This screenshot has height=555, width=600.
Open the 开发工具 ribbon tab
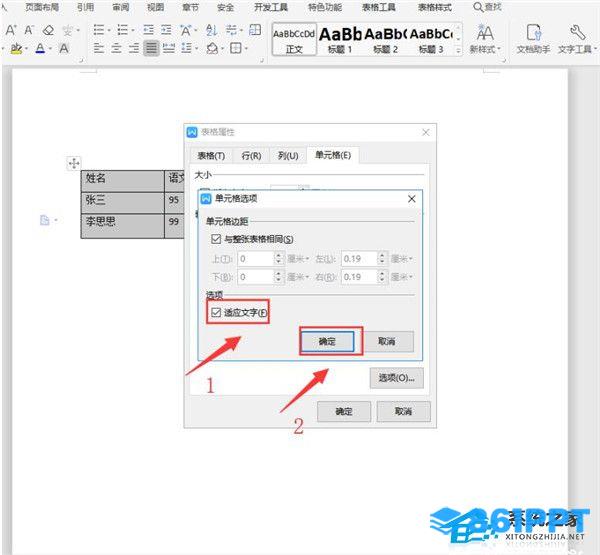[271, 7]
